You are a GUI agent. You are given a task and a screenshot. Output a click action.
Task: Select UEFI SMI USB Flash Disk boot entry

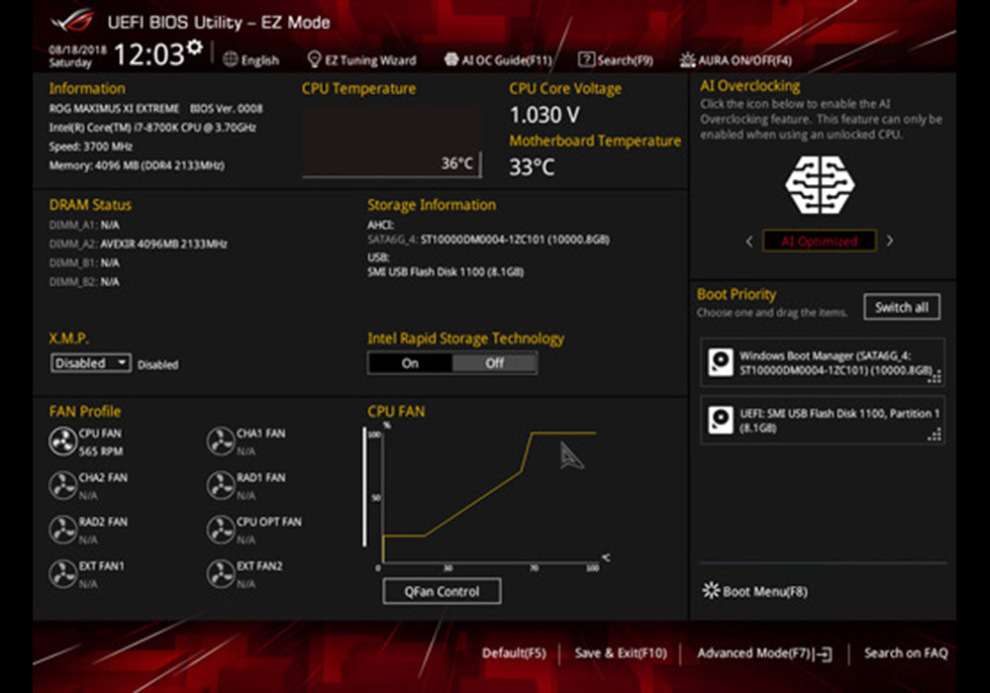click(823, 420)
